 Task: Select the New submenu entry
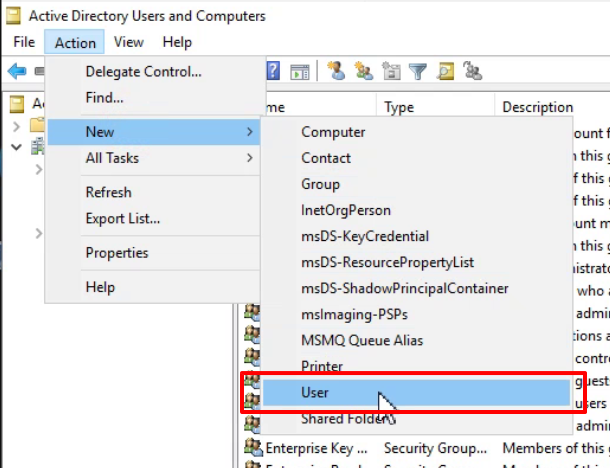[153, 132]
